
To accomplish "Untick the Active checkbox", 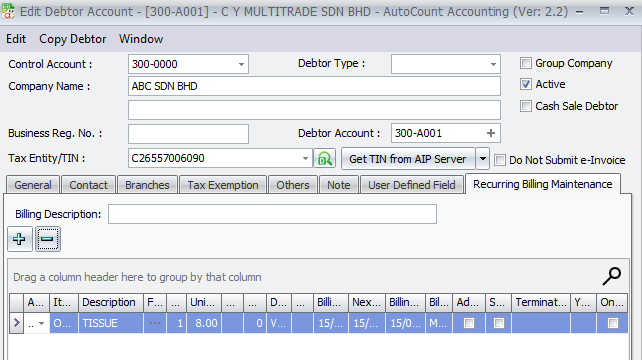I will click(x=526, y=84).
